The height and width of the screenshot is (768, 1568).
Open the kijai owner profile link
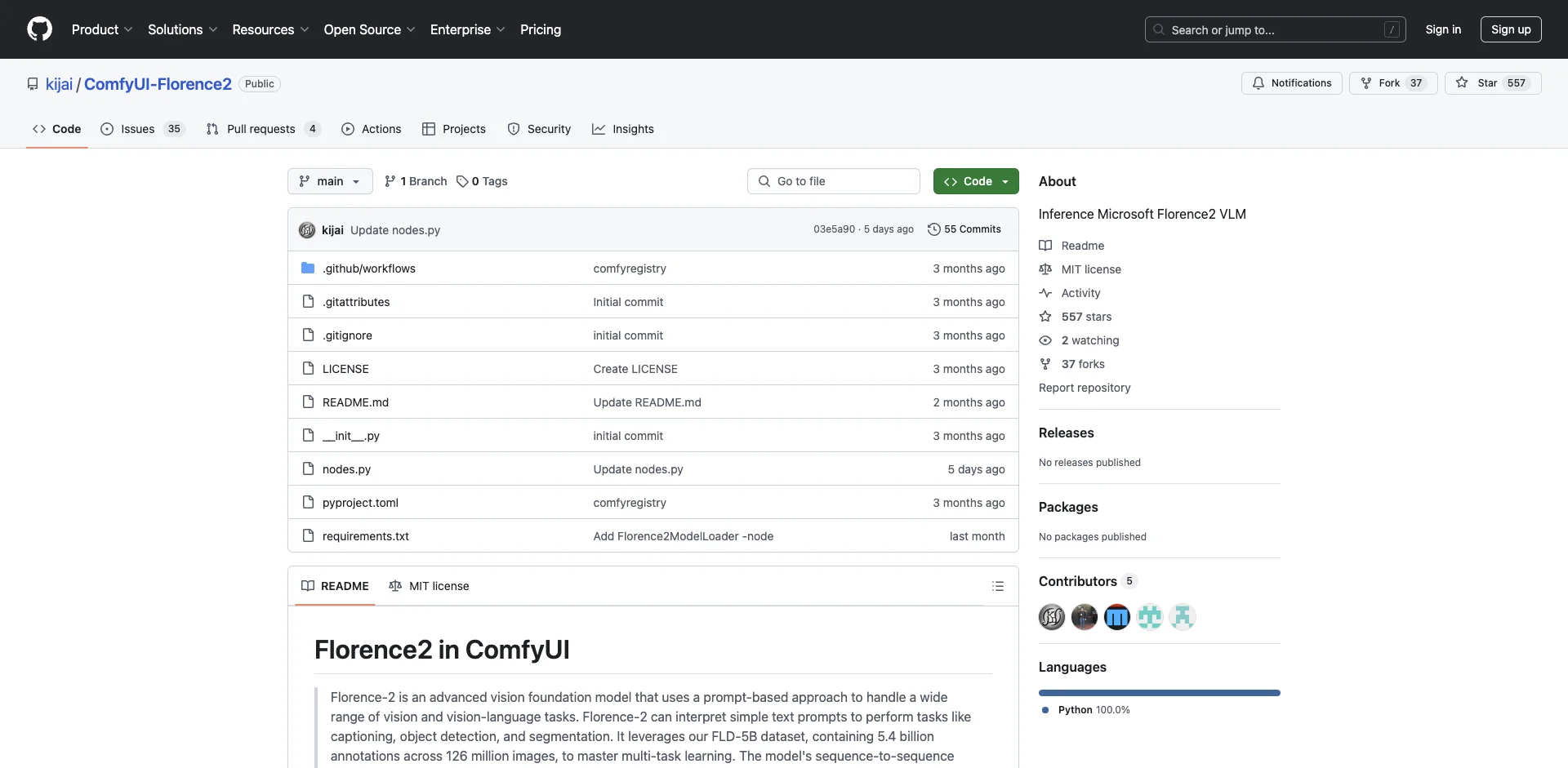tap(59, 84)
